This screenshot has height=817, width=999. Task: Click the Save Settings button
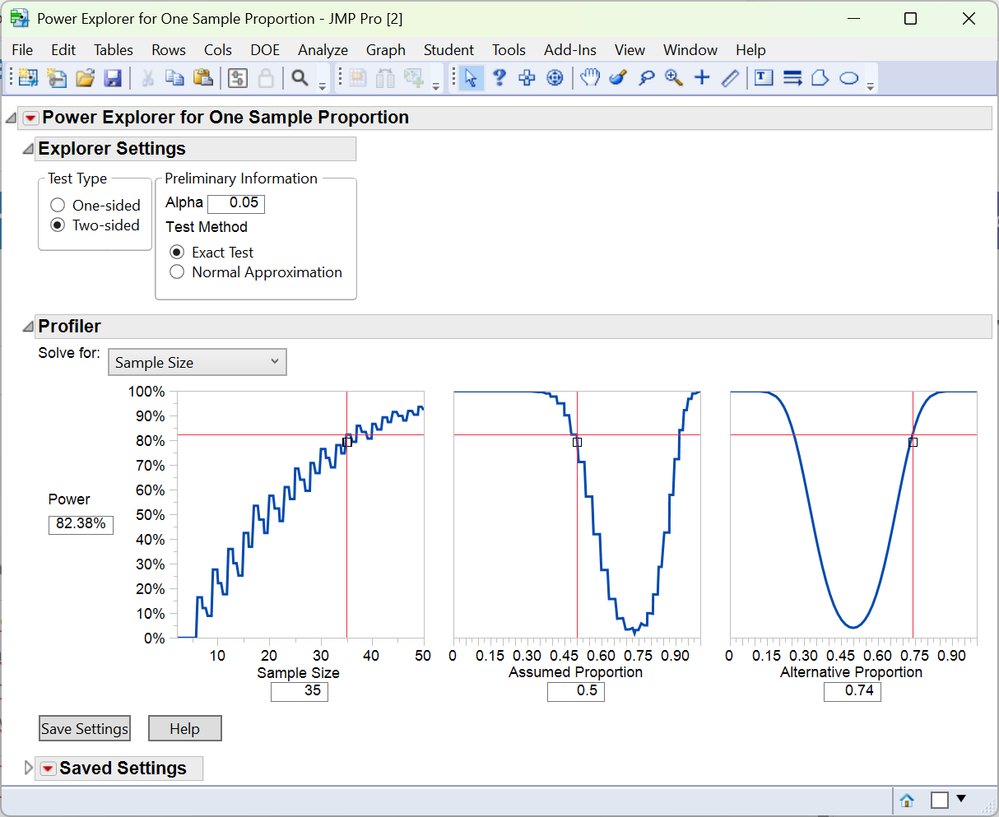(x=85, y=729)
